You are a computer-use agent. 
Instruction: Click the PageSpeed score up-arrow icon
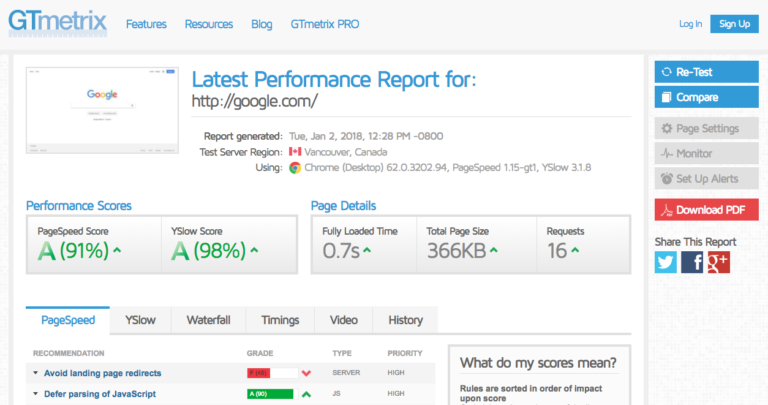click(x=118, y=251)
